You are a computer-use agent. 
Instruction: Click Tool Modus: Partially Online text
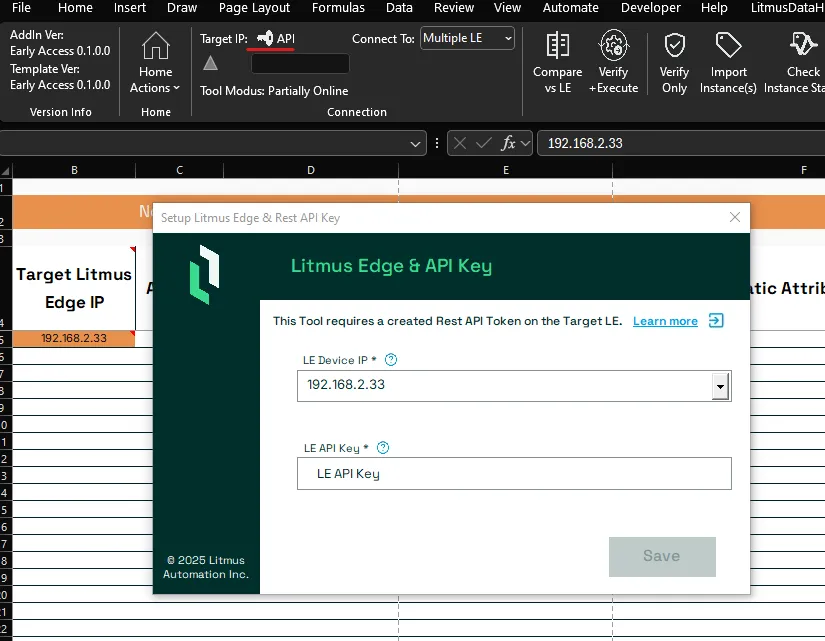[x=274, y=91]
